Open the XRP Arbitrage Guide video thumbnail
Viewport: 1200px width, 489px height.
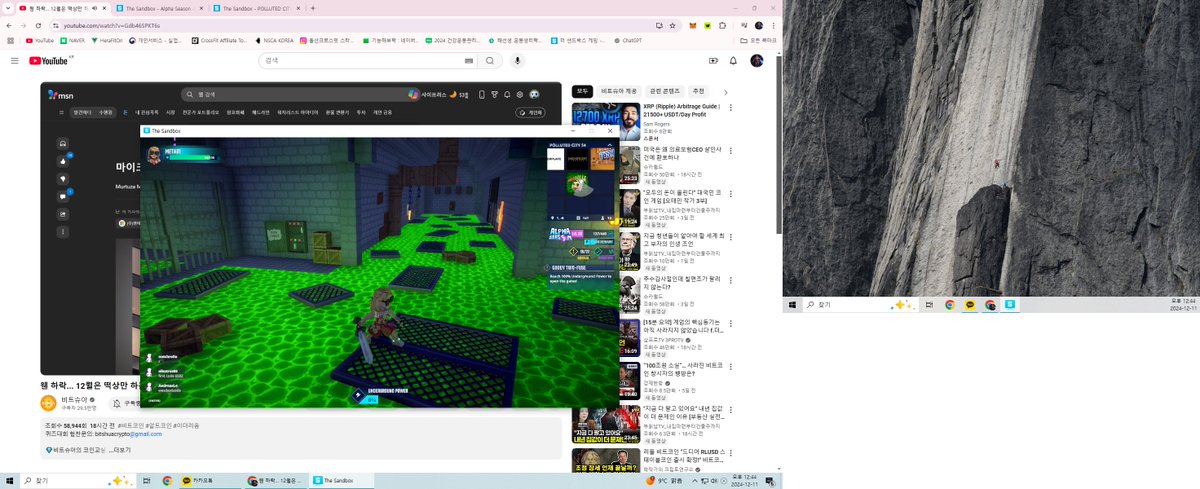607,122
